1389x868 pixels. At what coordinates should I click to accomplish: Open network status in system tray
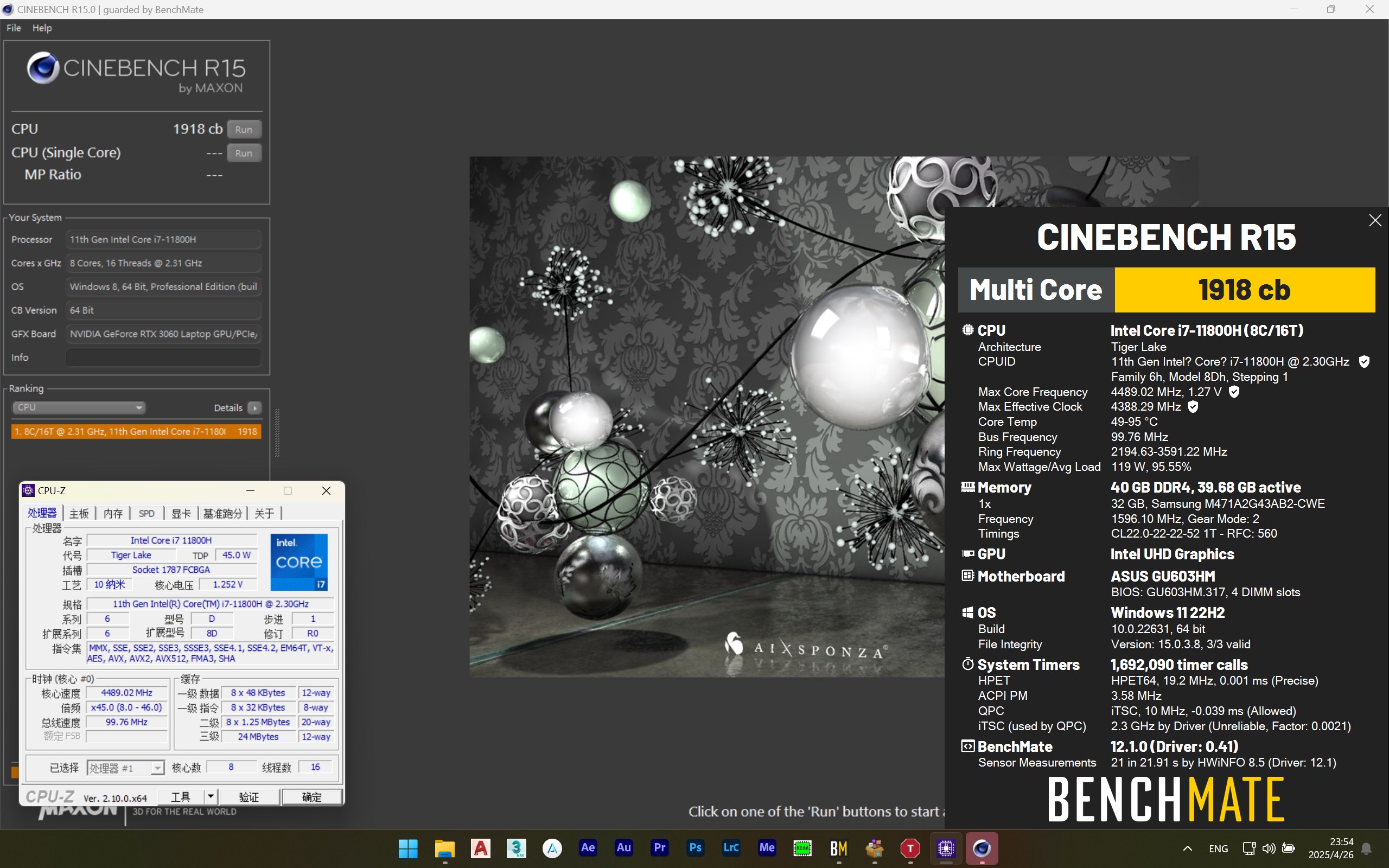[x=1249, y=848]
